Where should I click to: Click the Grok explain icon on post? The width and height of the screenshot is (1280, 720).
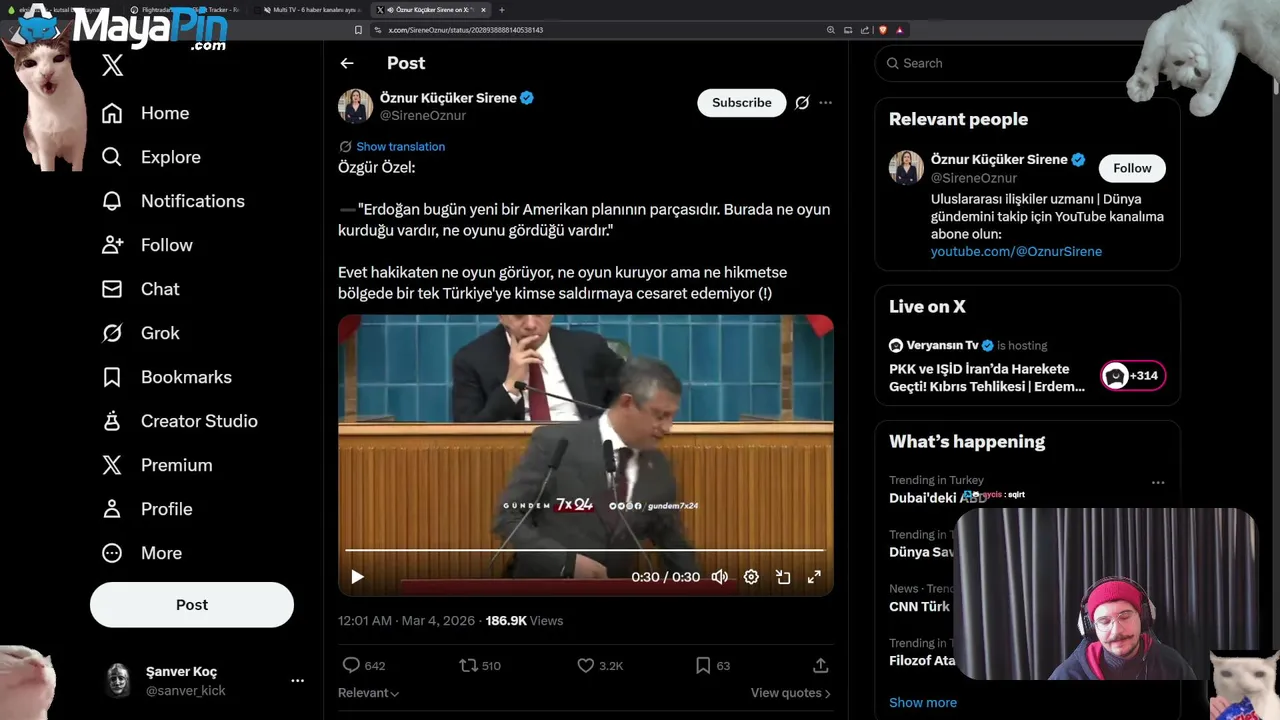pyautogui.click(x=802, y=103)
